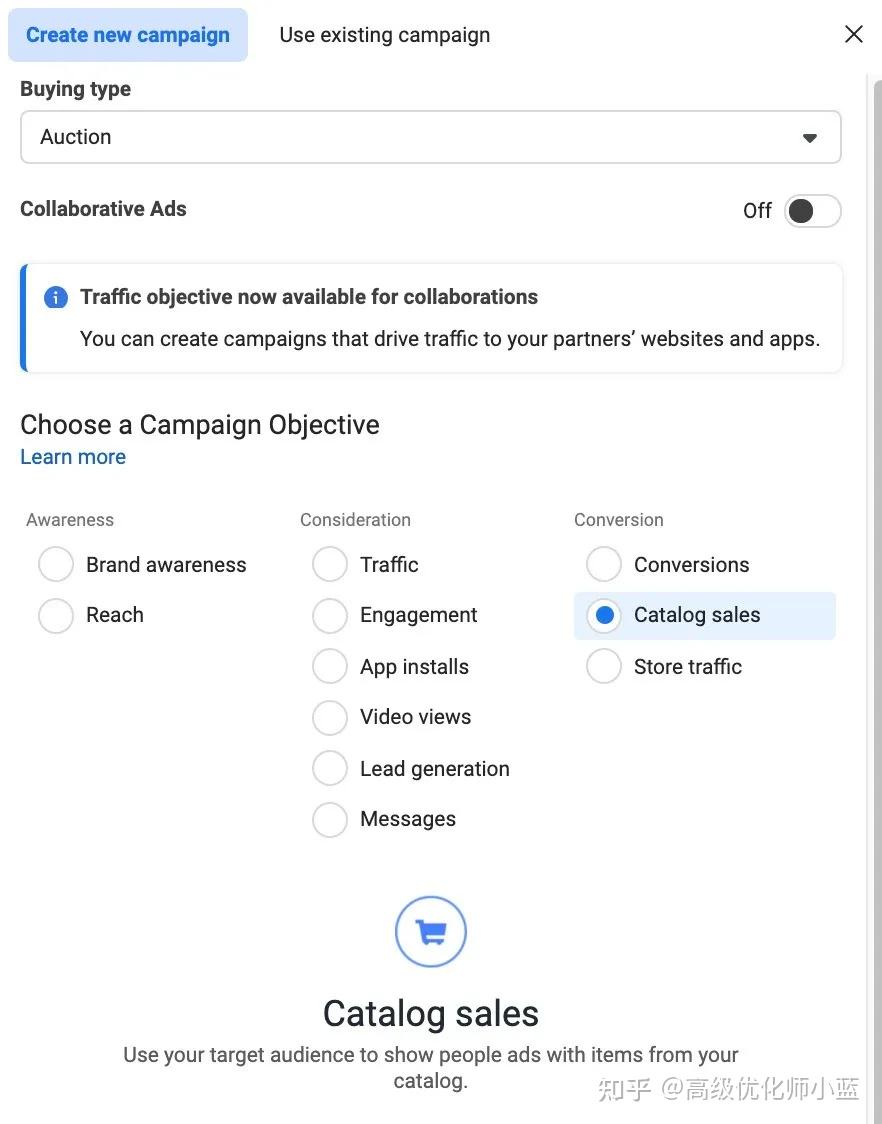
Task: Switch to Use existing campaign tab
Action: point(384,34)
